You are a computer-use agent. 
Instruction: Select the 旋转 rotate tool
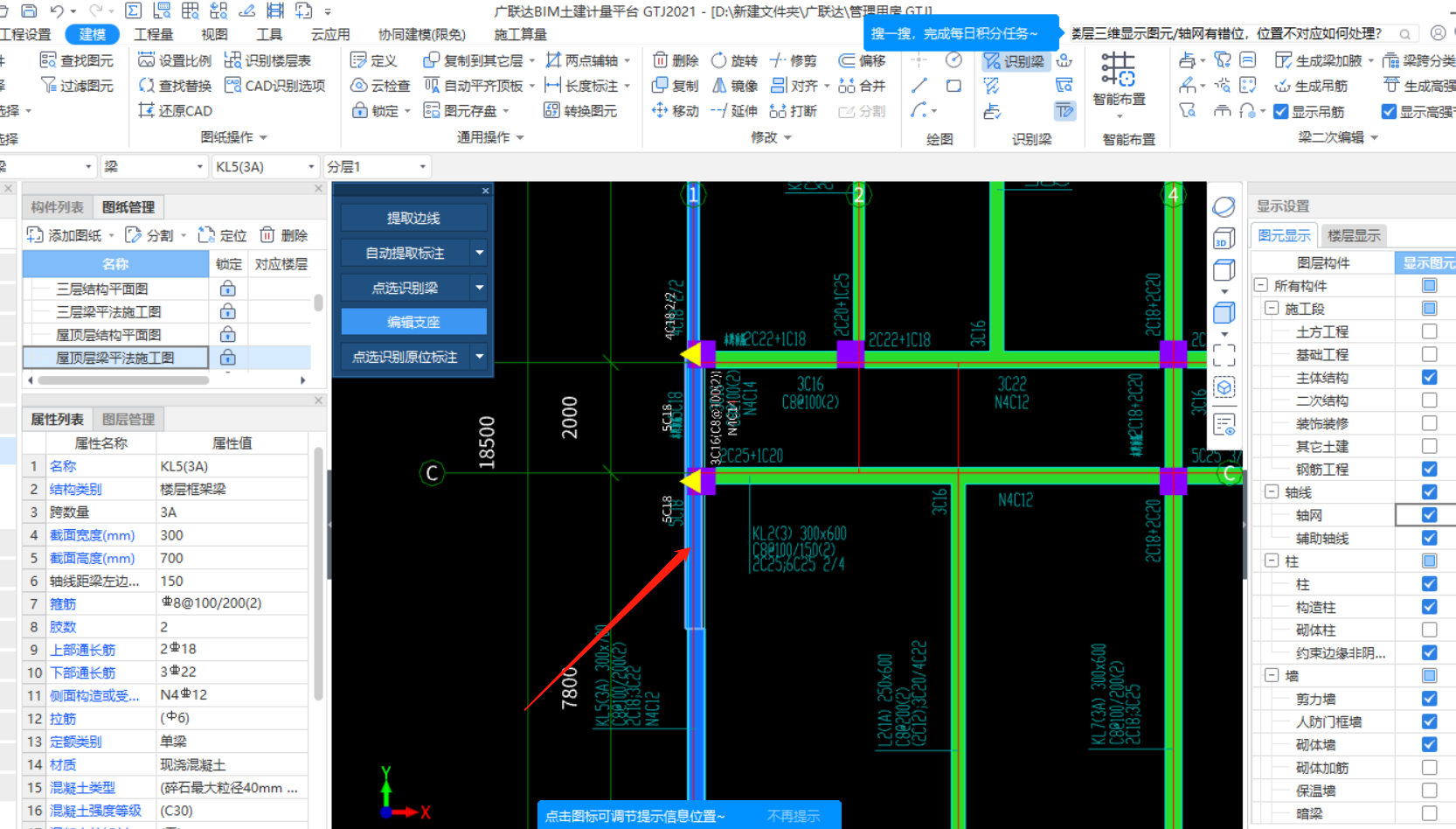[x=734, y=60]
